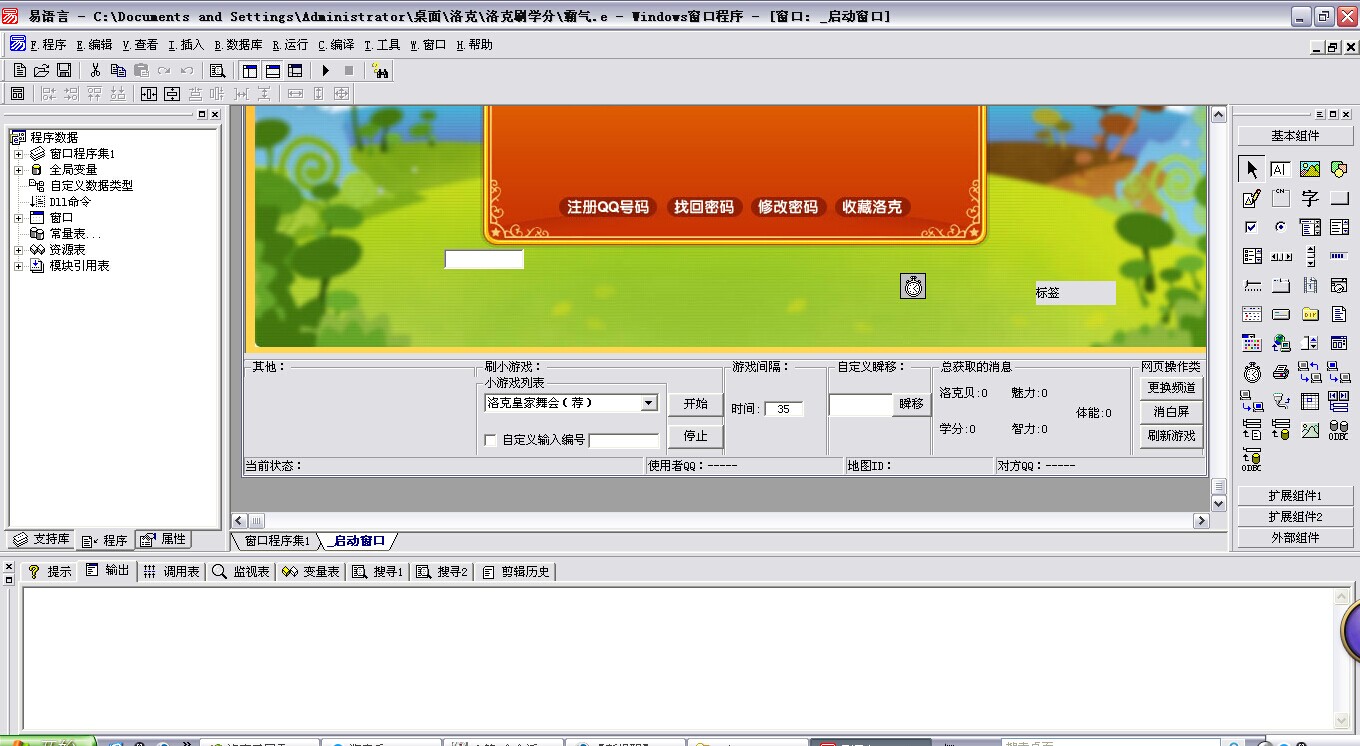The image size is (1360, 746).
Task: Select the 字 label component icon
Action: pos(1310,198)
